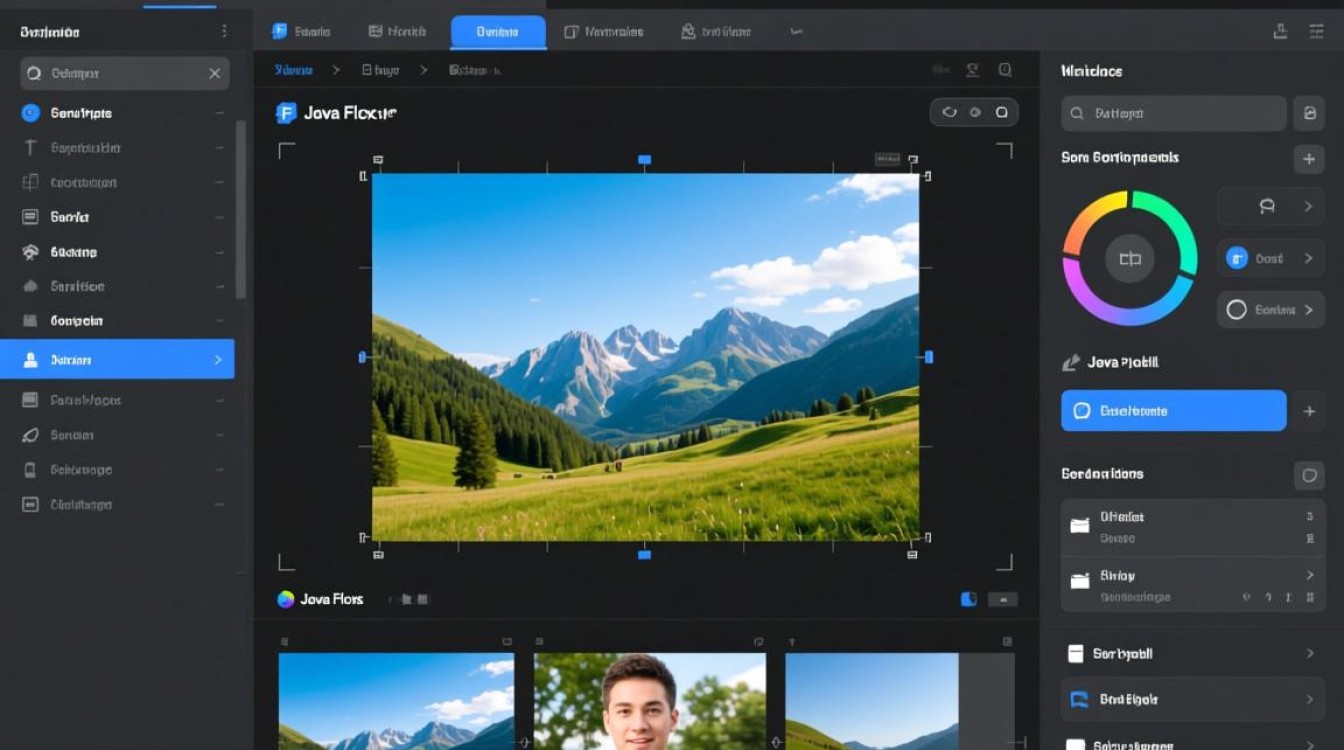The image size is (1344, 750).
Task: Switch to the active blue tab in the top bar
Action: (x=497, y=31)
